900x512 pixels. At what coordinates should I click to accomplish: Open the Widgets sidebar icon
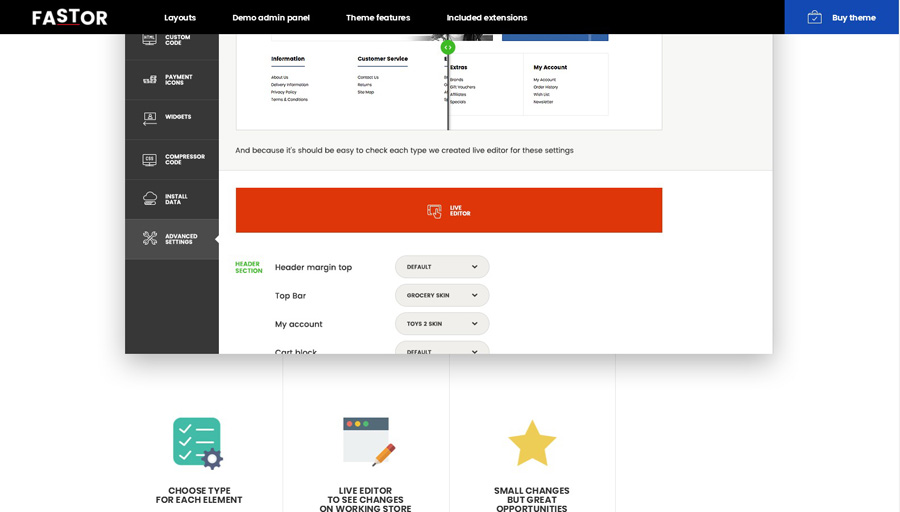pyautogui.click(x=149, y=118)
